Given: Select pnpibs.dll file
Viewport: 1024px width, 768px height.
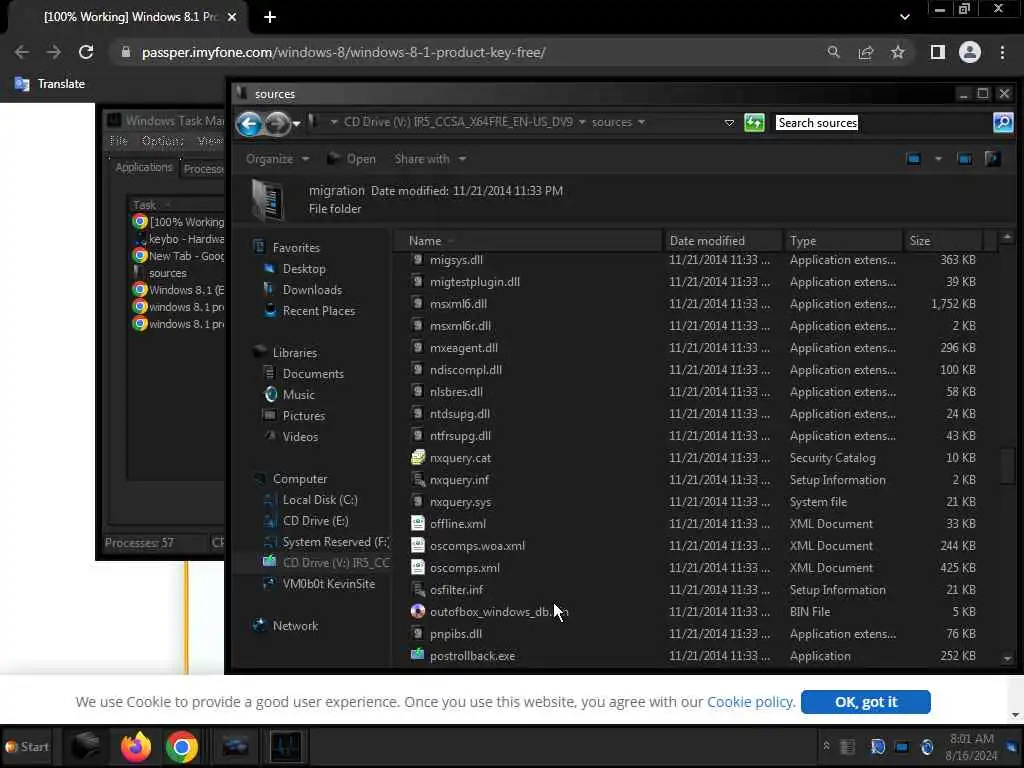Looking at the screenshot, I should [456, 633].
